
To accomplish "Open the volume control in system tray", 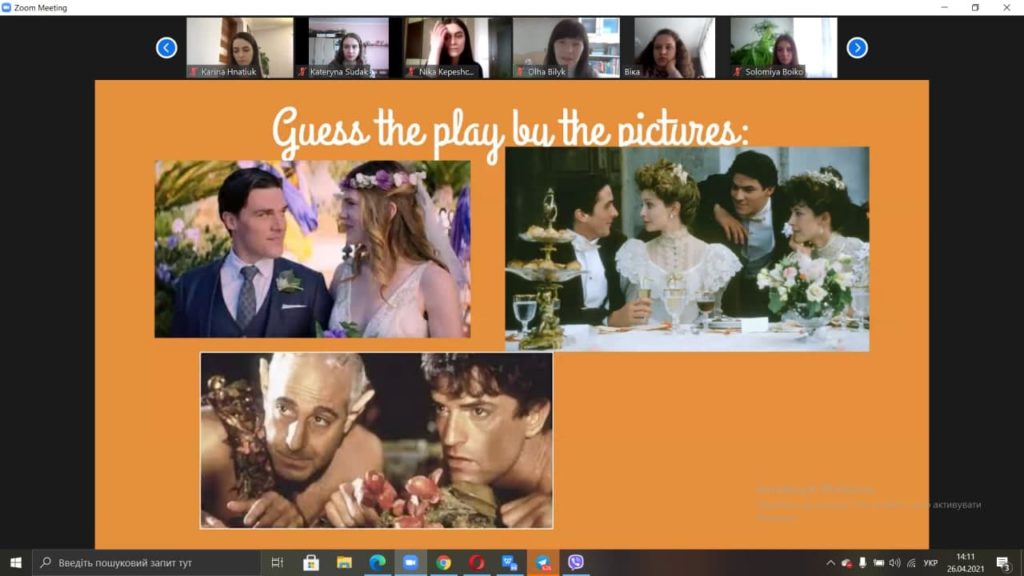I will 895,563.
